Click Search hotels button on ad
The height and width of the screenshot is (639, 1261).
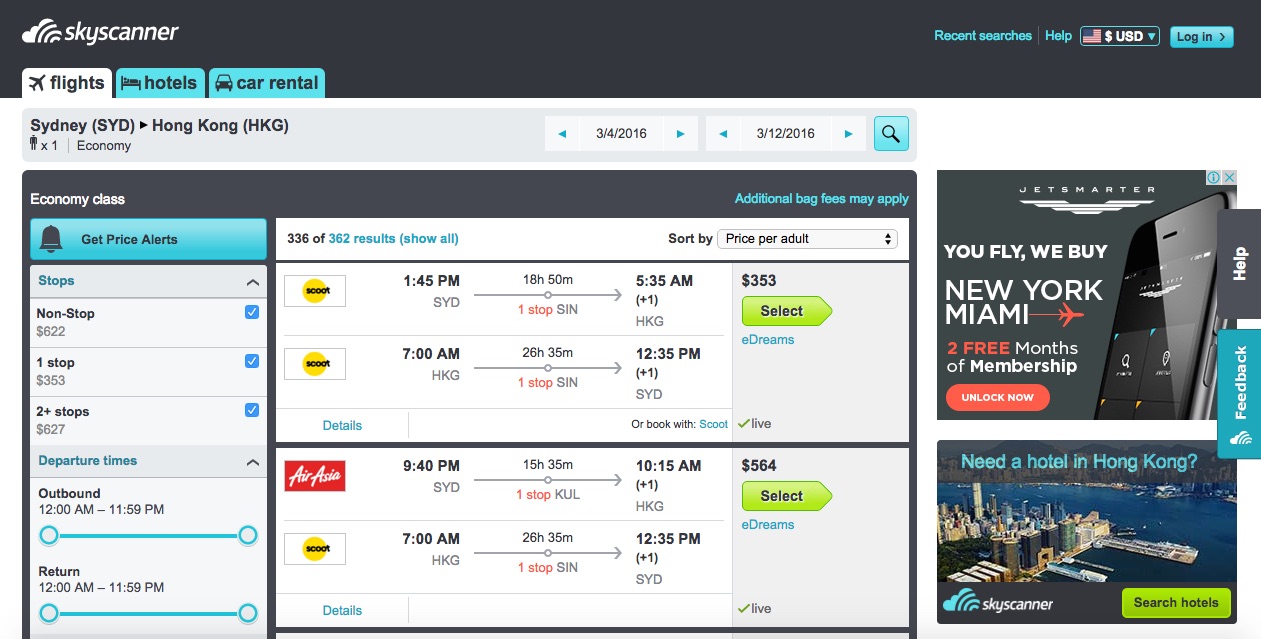coord(1176,602)
